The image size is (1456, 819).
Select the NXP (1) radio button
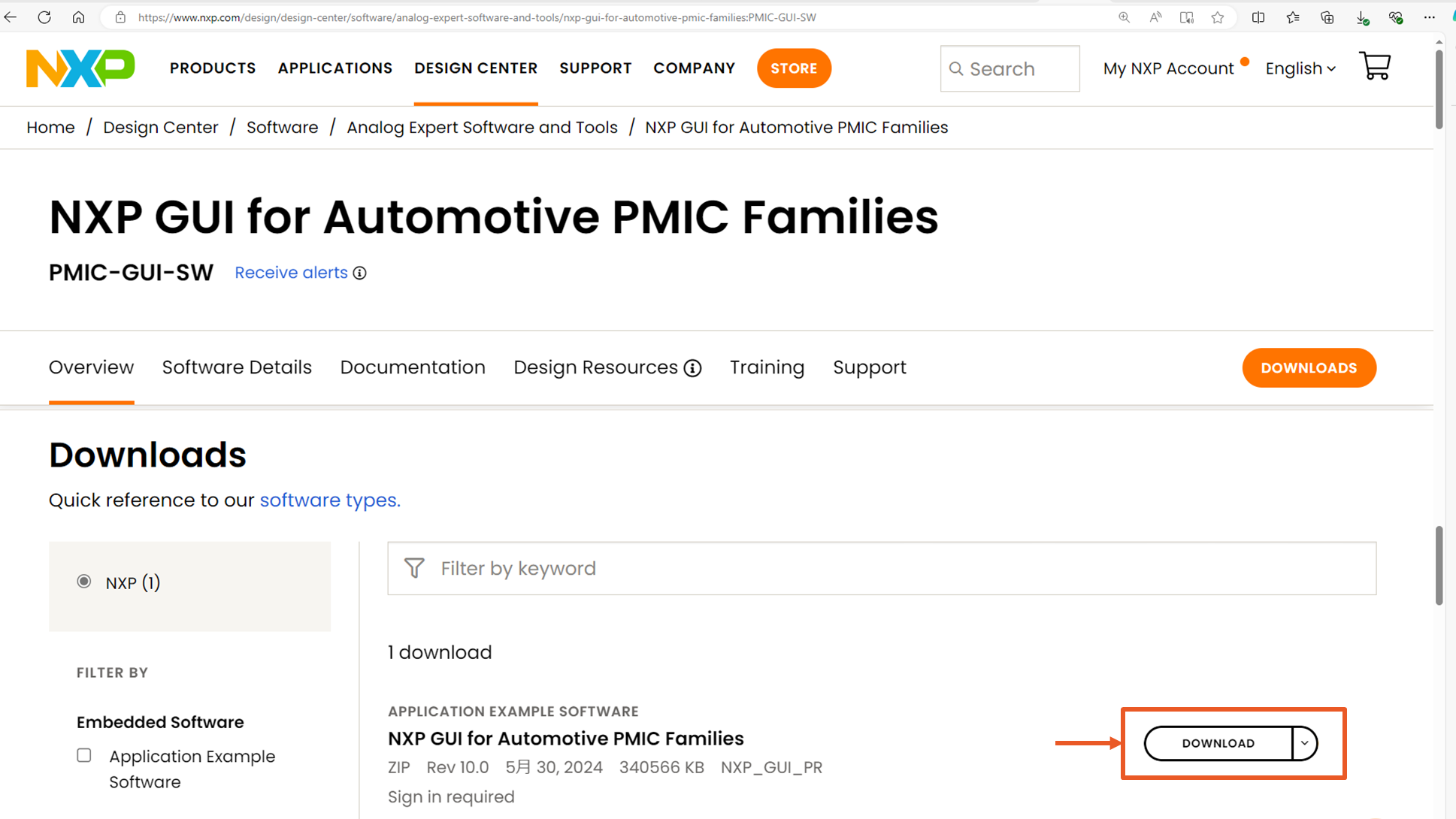tap(84, 582)
